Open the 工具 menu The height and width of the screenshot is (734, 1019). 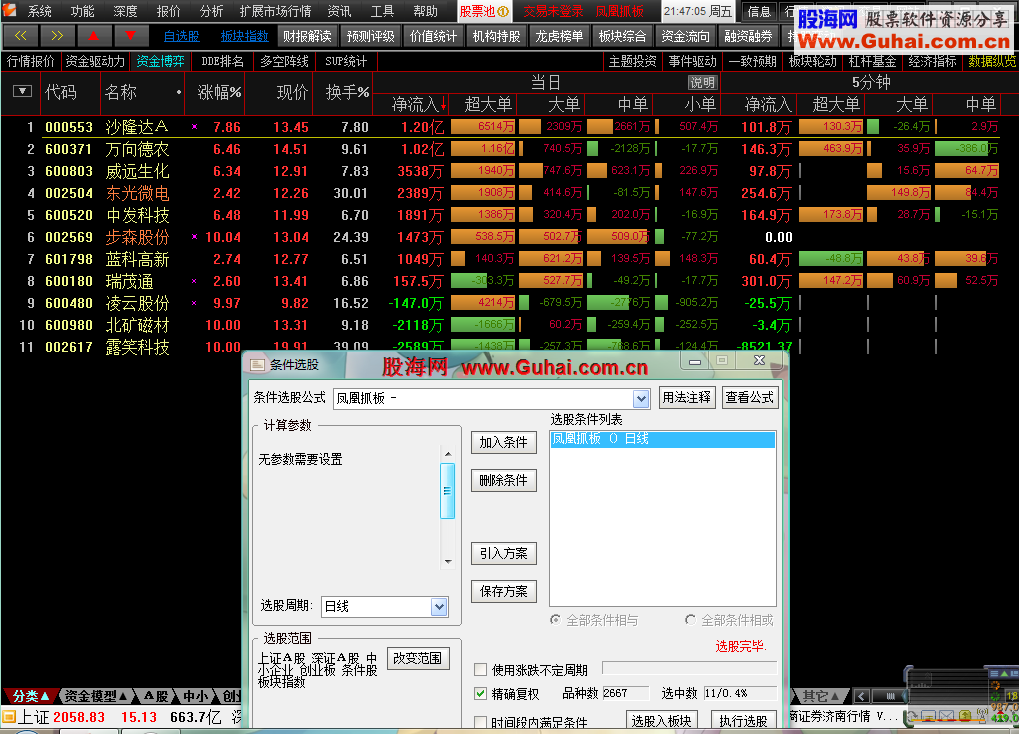pos(382,11)
